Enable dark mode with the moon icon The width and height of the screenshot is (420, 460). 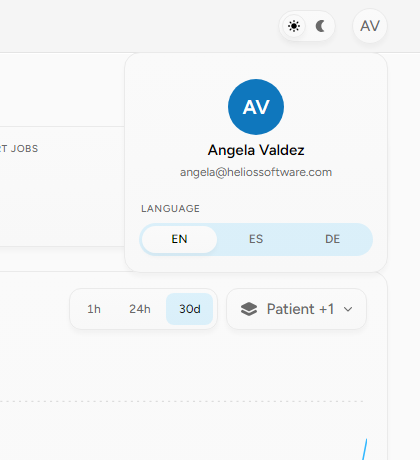(320, 26)
